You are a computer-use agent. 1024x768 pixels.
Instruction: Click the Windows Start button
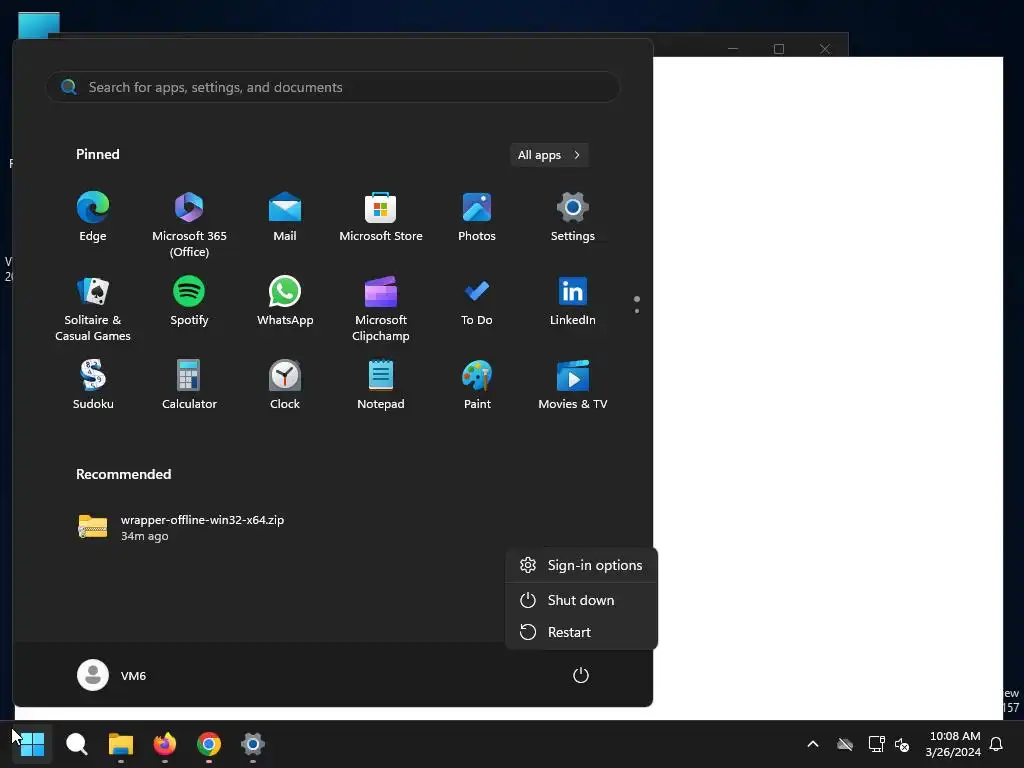pyautogui.click(x=32, y=744)
